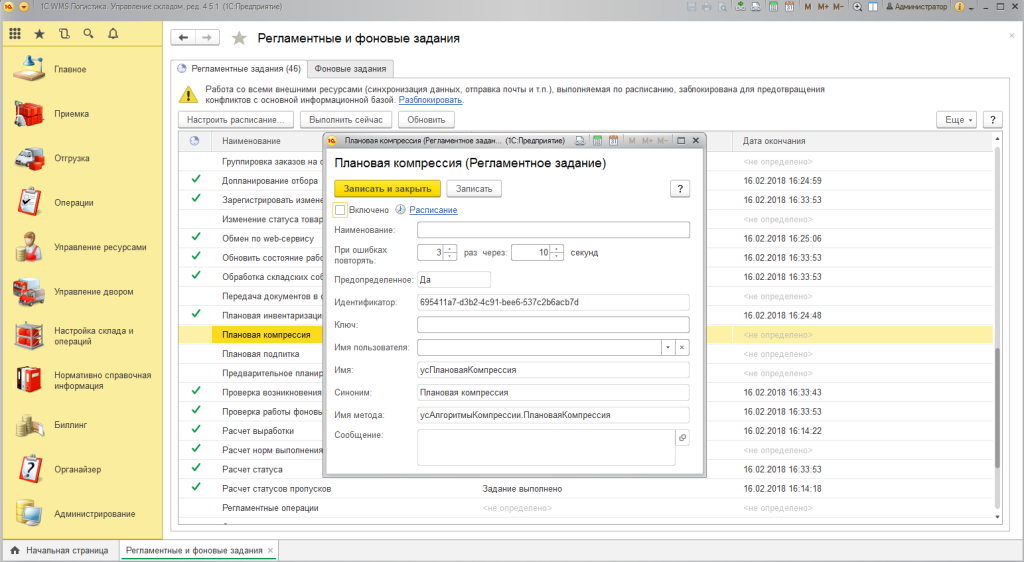Open list help with the ? button next to Еще
This screenshot has height=562, width=1024.
993,119
